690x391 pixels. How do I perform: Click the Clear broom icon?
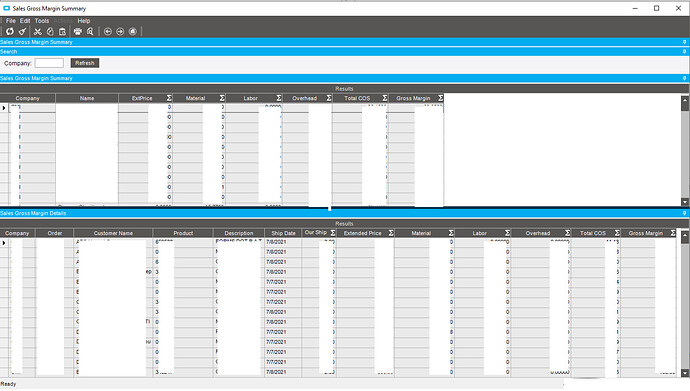click(22, 31)
